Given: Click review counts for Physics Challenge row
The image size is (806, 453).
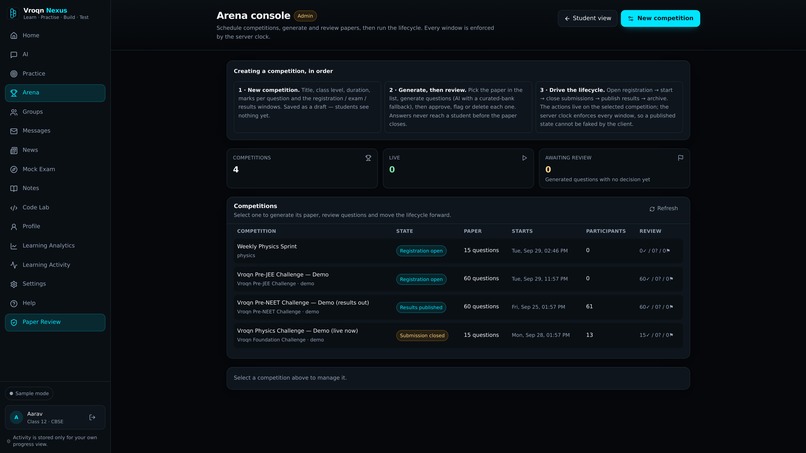Looking at the screenshot, I should click(656, 335).
